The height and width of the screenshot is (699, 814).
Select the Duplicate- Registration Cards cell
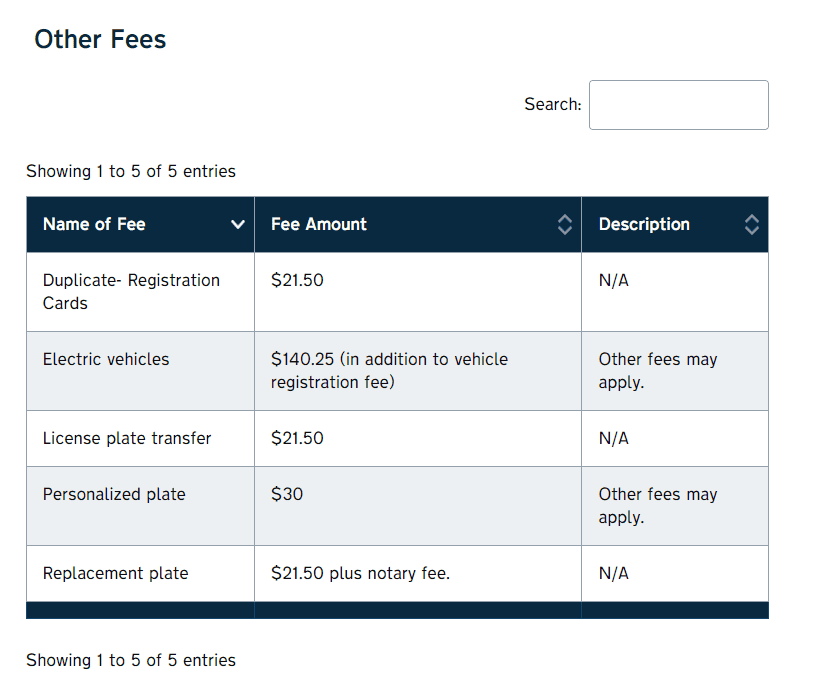140,292
